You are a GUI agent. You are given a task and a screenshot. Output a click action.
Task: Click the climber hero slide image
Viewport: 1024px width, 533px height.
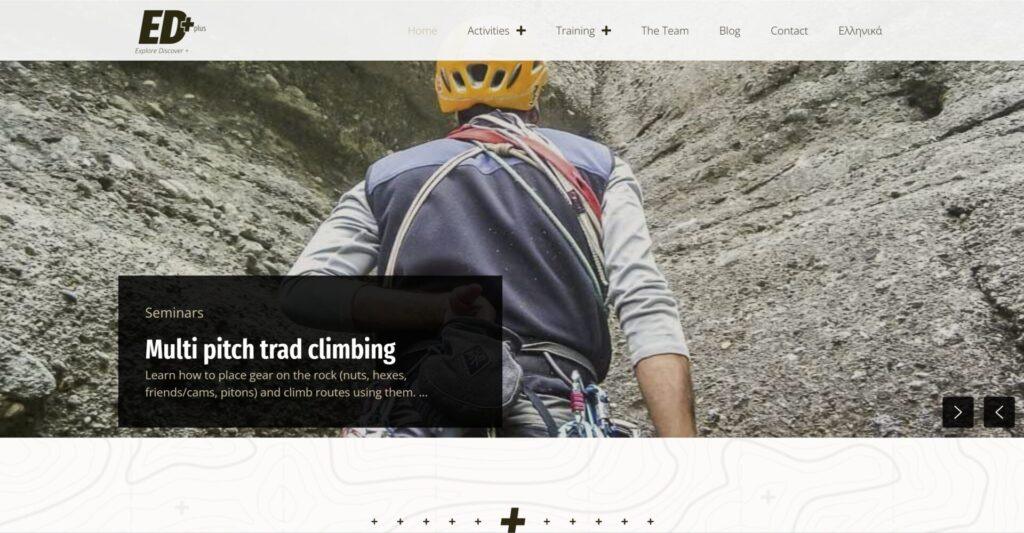512,249
